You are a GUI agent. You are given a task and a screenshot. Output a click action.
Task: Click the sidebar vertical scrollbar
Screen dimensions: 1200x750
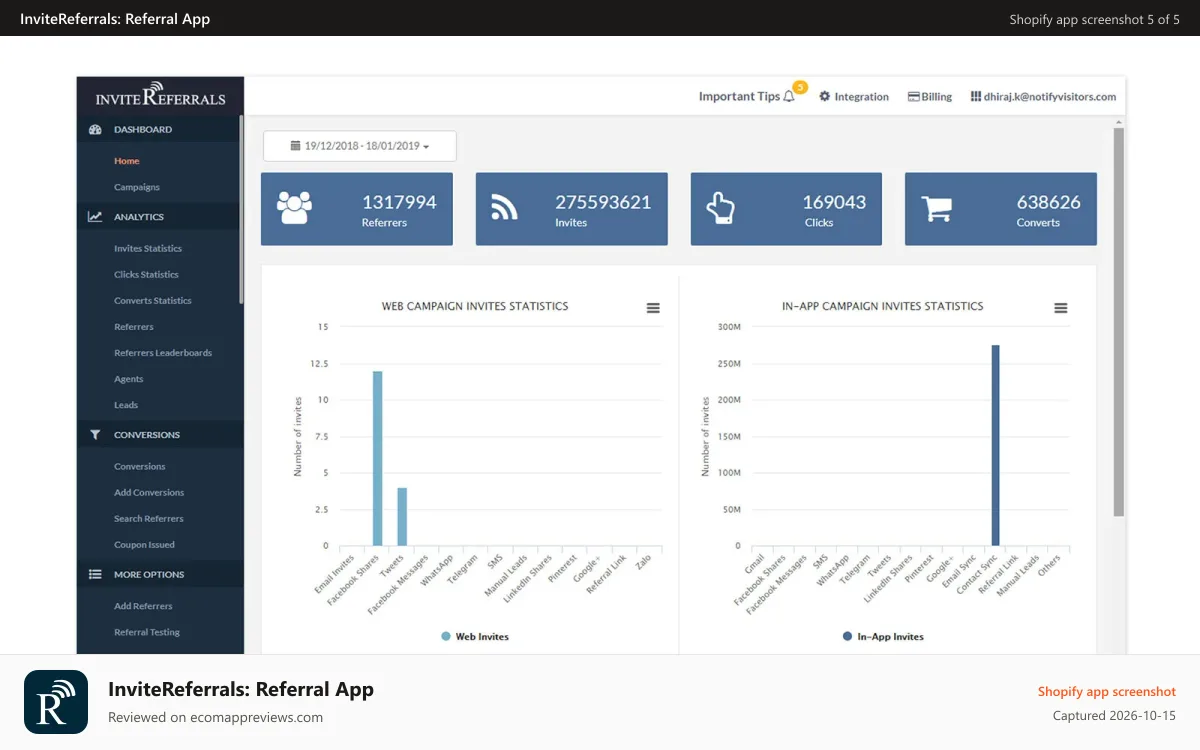241,210
